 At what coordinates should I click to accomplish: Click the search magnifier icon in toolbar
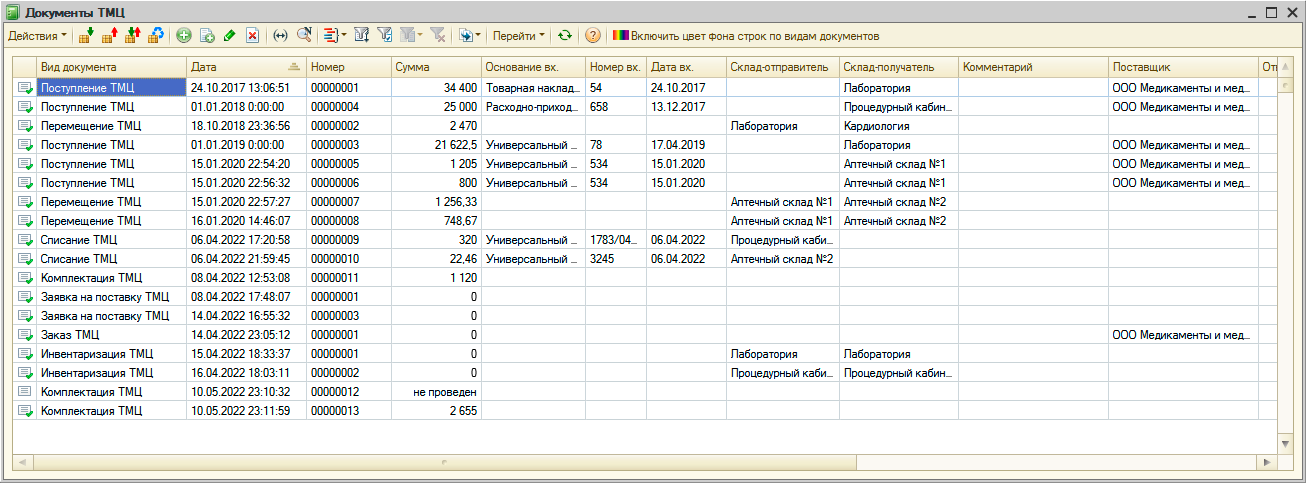tap(303, 36)
